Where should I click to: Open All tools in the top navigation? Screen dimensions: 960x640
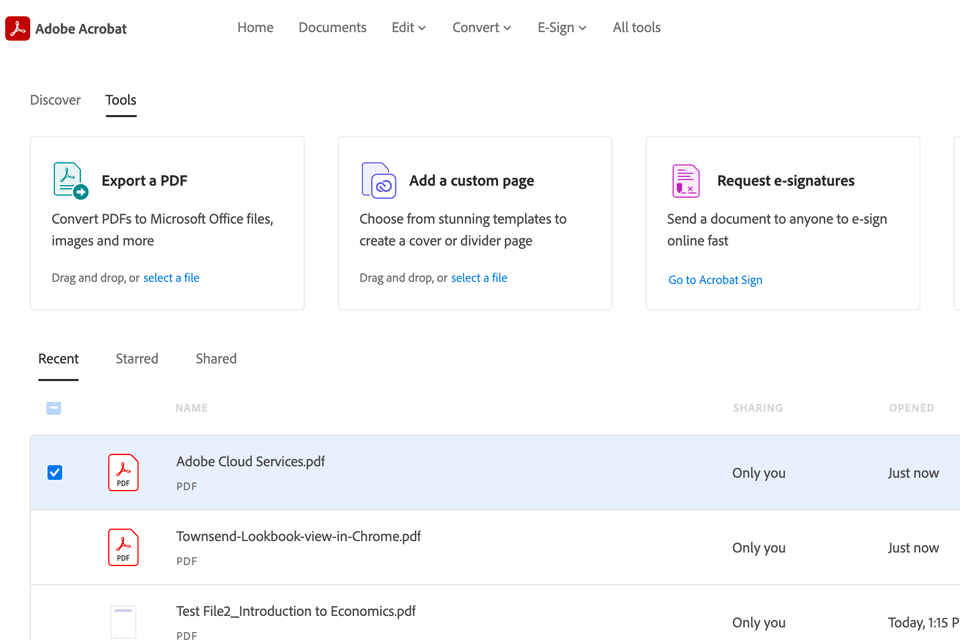(x=636, y=28)
